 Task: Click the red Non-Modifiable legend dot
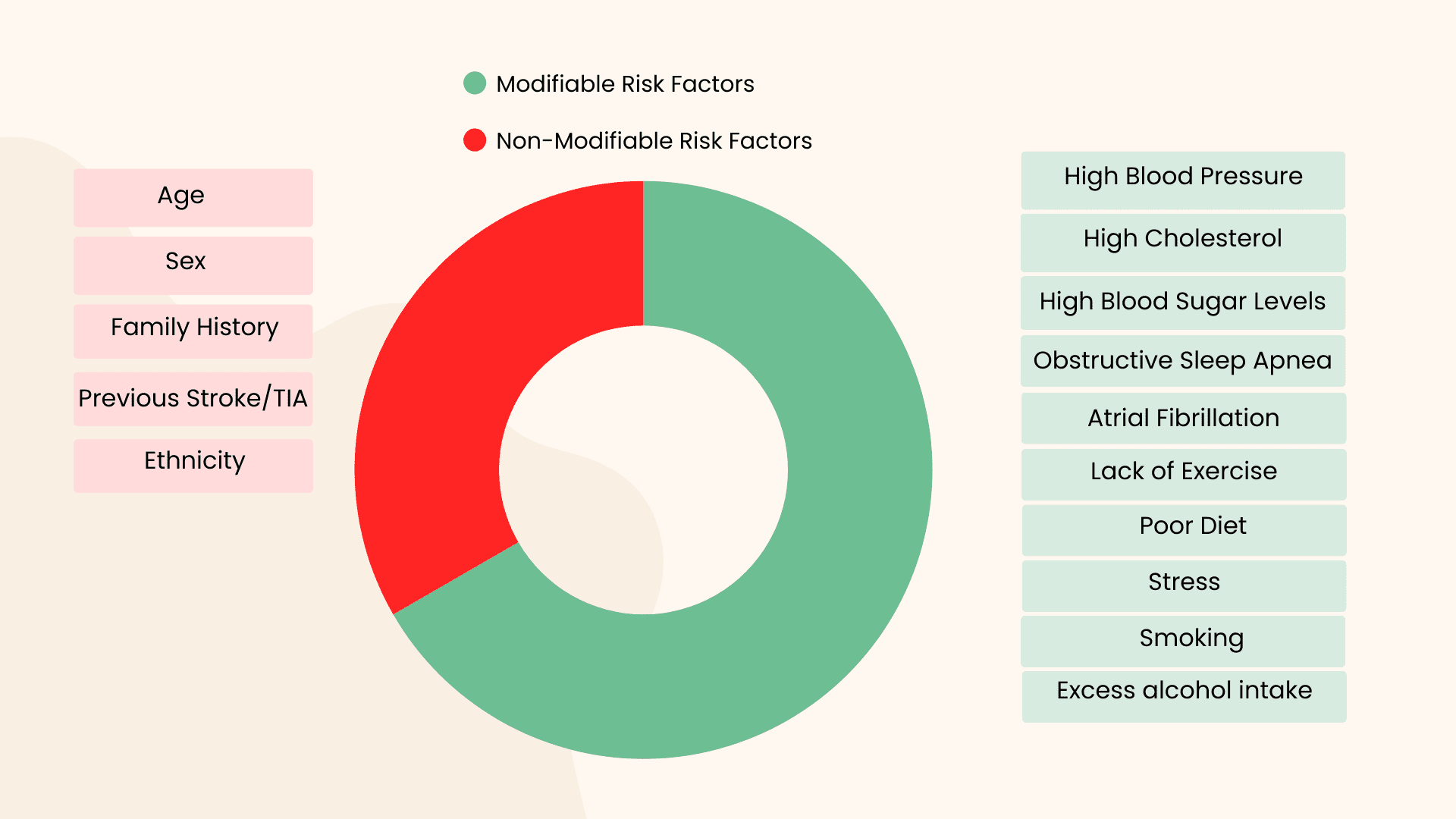[475, 140]
